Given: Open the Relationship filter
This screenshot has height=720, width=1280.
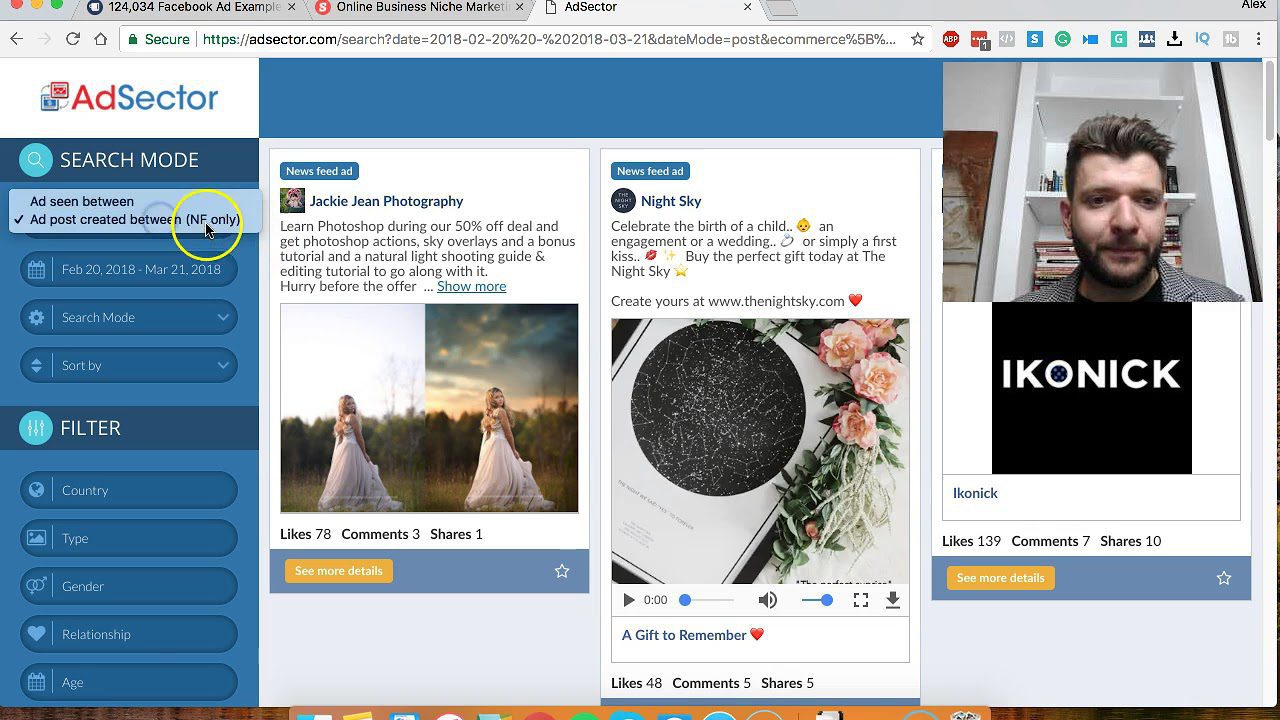Looking at the screenshot, I should pos(129,634).
